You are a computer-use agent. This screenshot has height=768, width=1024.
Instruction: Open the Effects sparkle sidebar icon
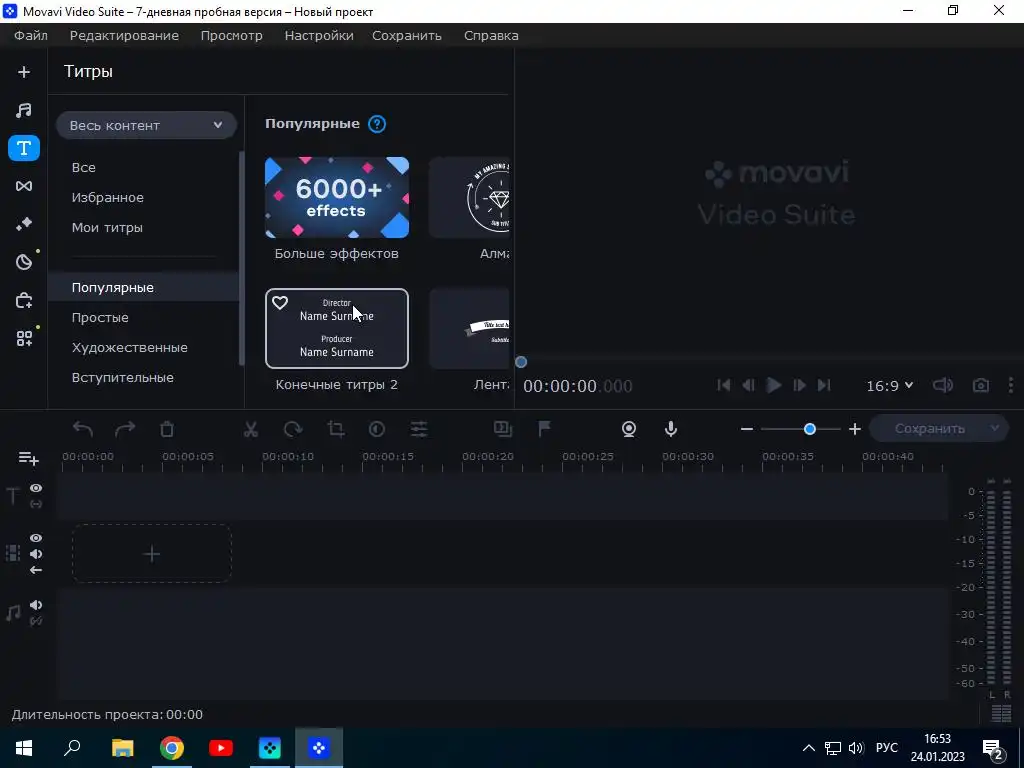point(24,224)
